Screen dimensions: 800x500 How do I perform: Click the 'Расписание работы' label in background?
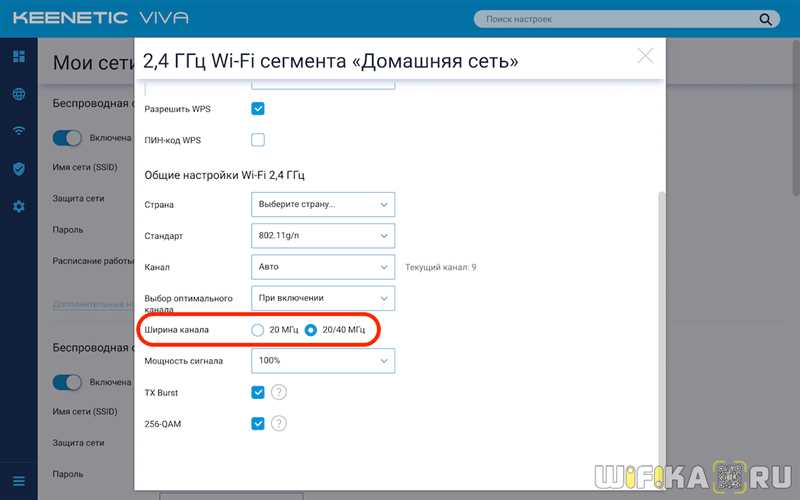93,261
